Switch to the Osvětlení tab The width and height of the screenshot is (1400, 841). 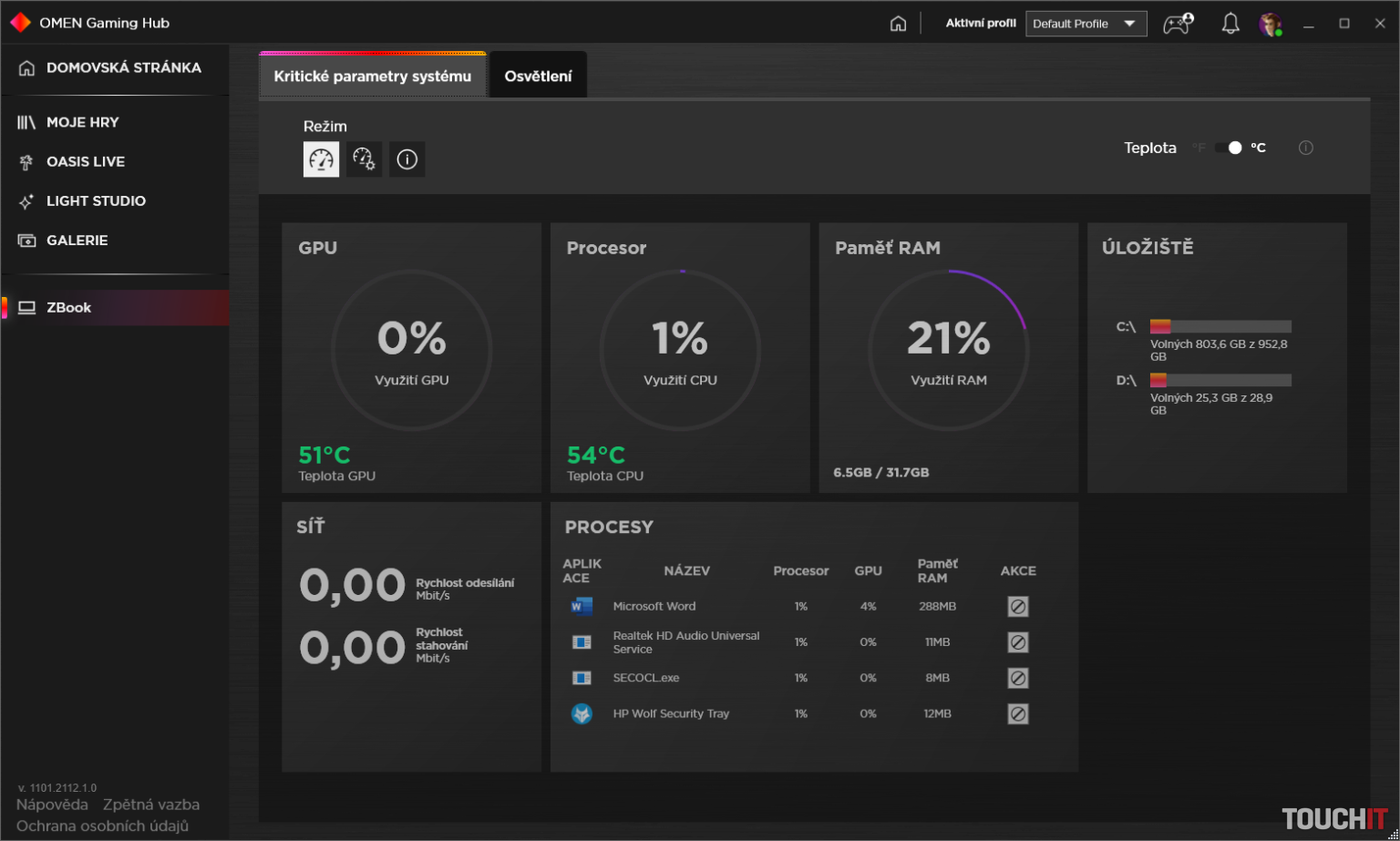[x=538, y=75]
